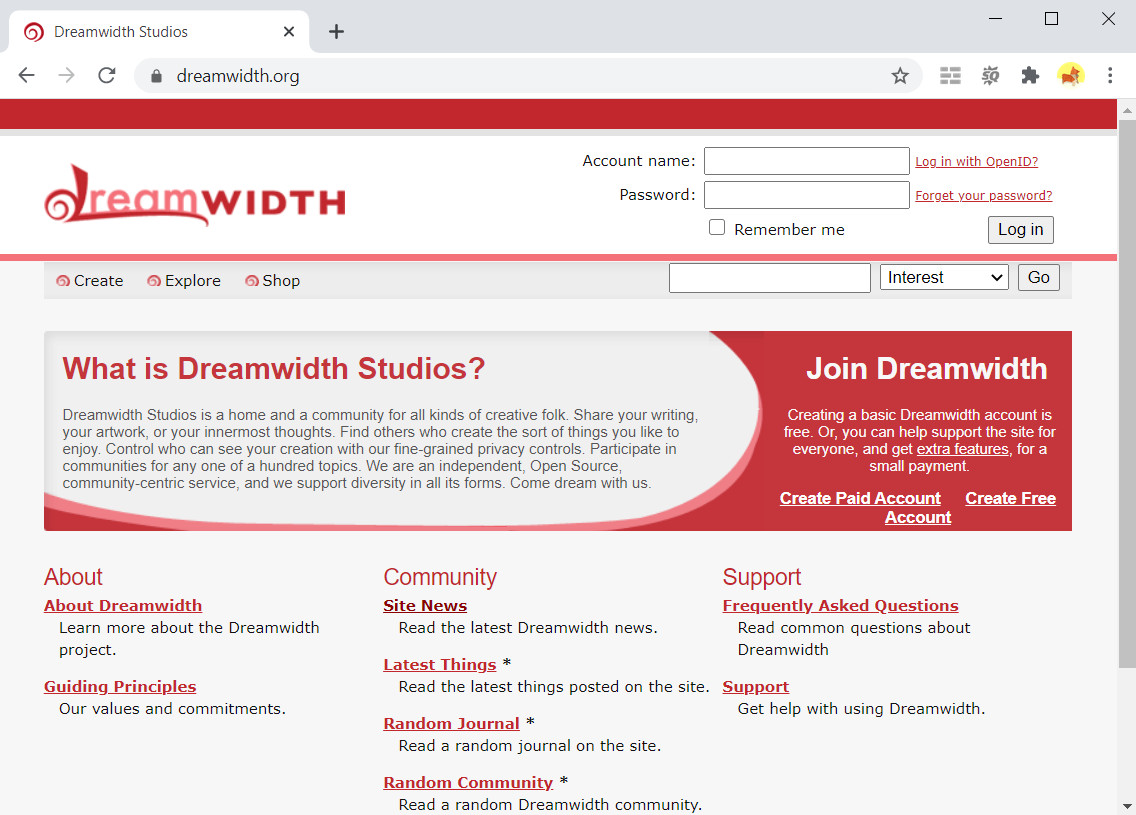Expand the Interest search dropdown
Image resolution: width=1136 pixels, height=815 pixels.
point(944,278)
